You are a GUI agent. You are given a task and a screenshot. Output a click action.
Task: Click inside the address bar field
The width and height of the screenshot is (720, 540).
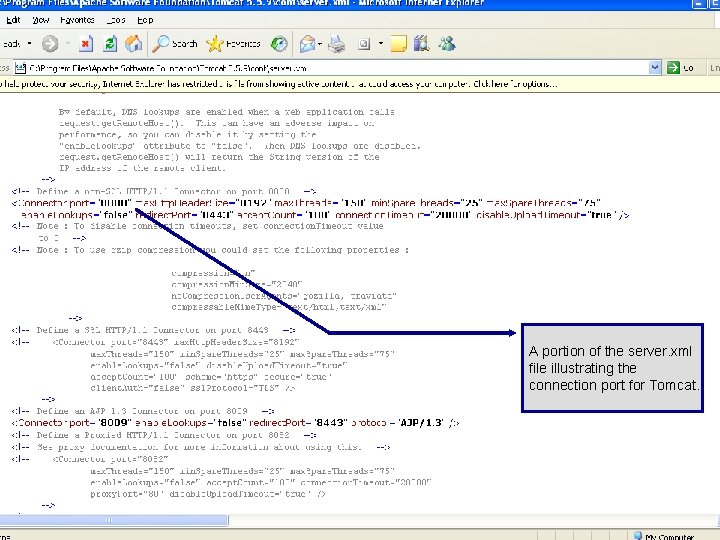338,68
